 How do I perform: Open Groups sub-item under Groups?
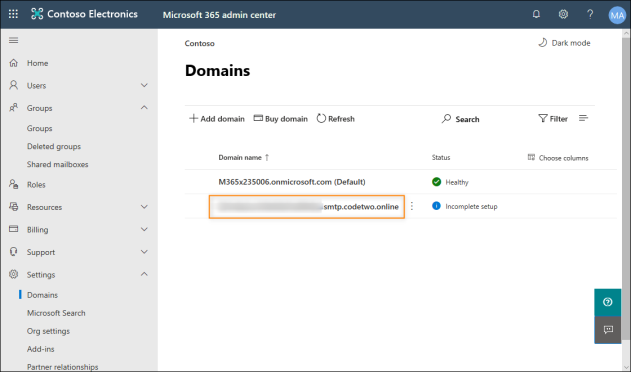39,128
